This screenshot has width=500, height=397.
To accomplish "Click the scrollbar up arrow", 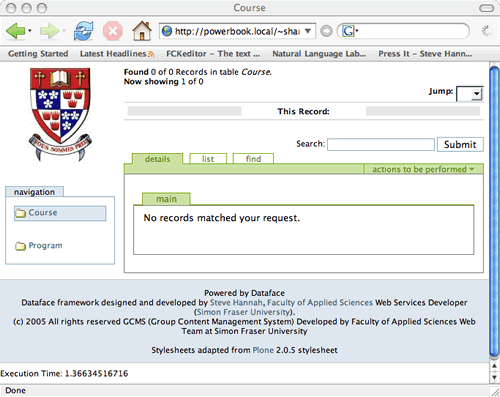I will coord(494,366).
